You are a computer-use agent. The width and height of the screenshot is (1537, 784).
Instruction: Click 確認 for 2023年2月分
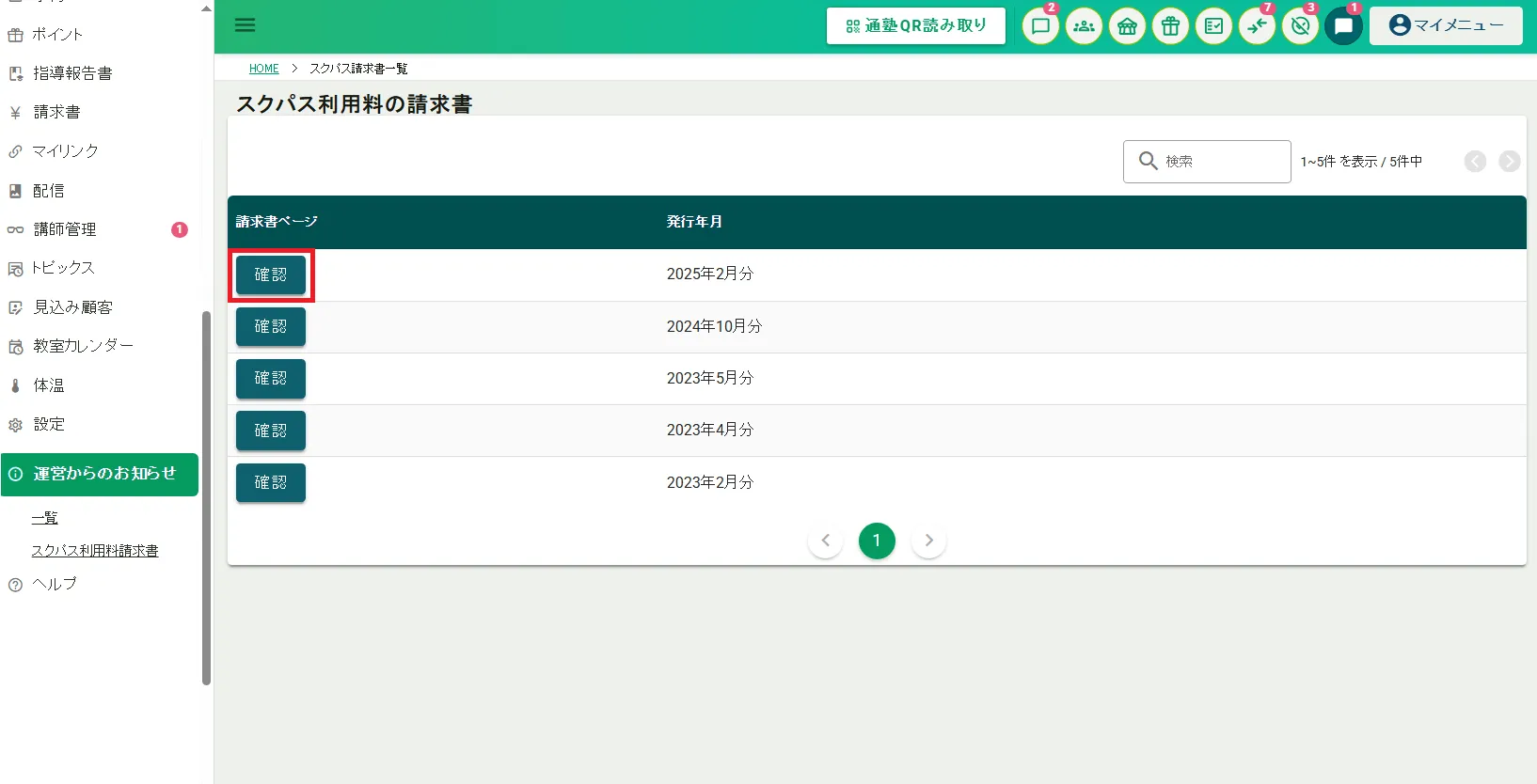[271, 483]
